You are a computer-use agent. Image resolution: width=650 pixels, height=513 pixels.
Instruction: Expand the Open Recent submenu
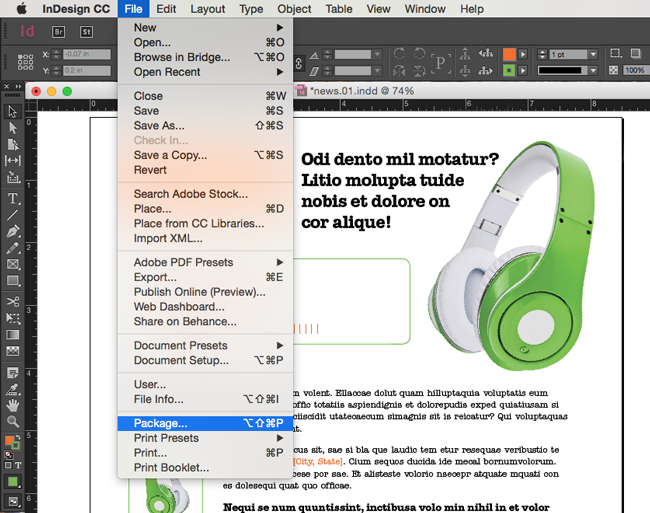coord(205,72)
